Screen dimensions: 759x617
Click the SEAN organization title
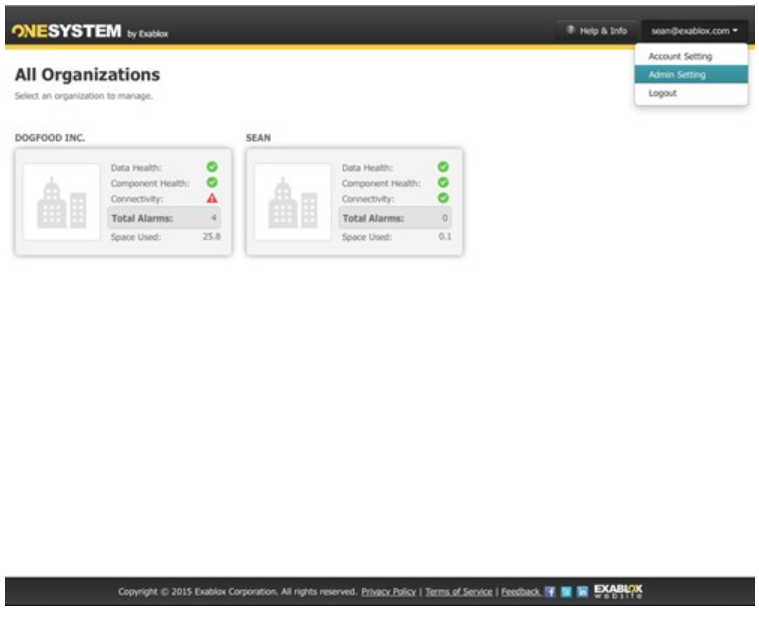click(258, 138)
